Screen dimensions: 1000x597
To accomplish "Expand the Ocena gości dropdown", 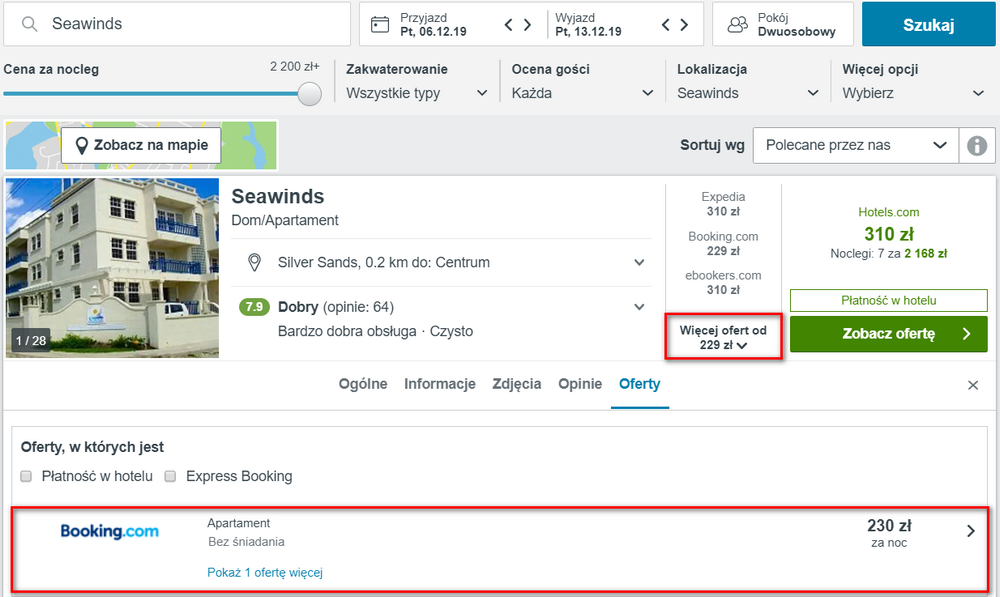I will pos(582,93).
